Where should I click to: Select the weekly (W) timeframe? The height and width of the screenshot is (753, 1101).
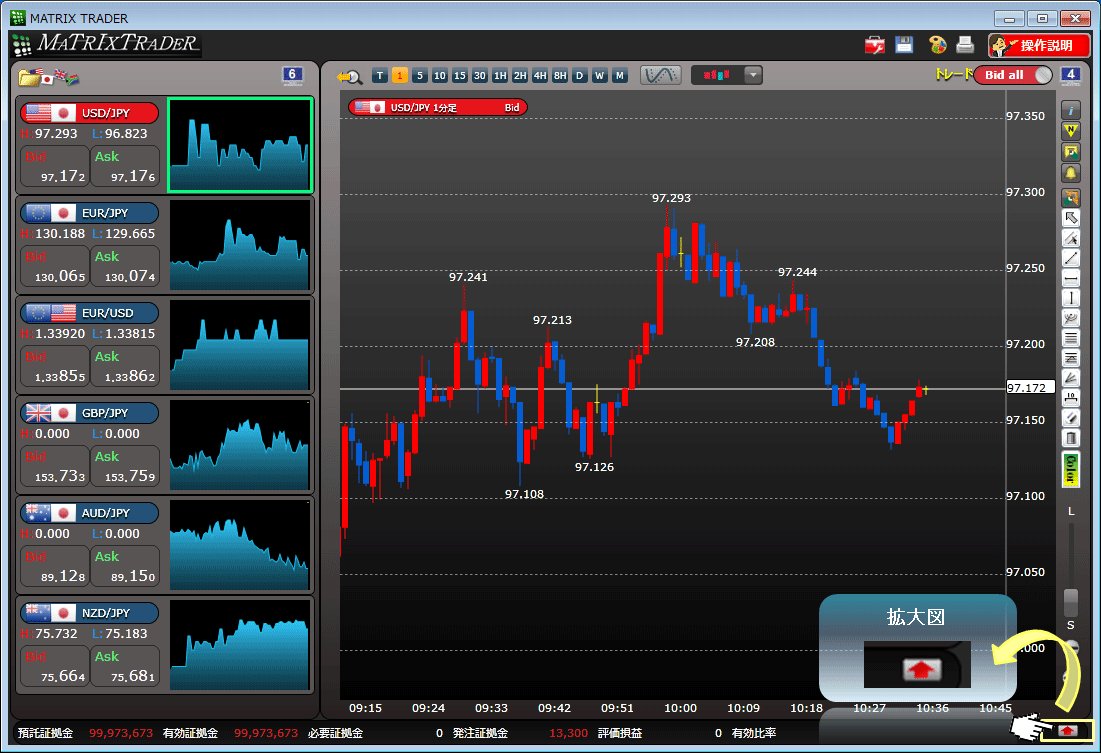(x=600, y=76)
